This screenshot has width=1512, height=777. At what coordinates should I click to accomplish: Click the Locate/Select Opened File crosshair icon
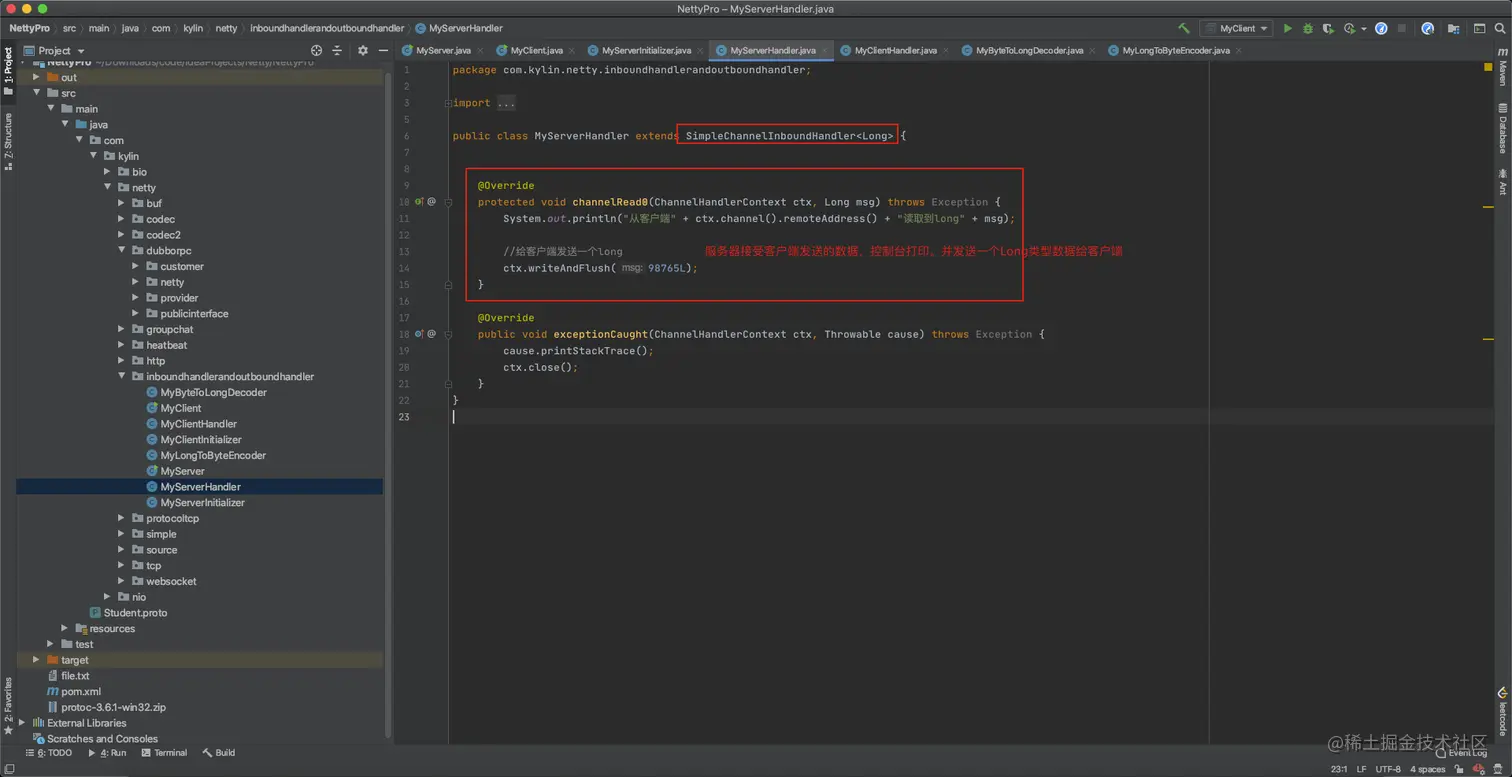pos(317,50)
